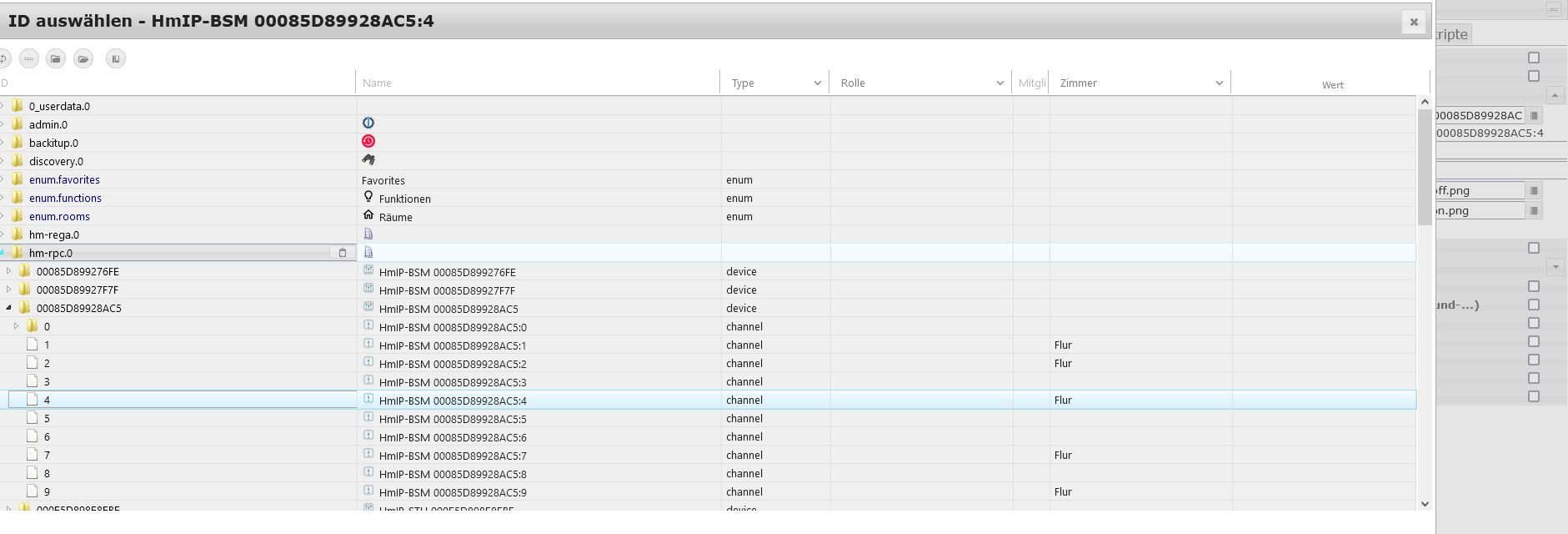Expand all nodes using open-folder toolbar icon

pos(83,58)
